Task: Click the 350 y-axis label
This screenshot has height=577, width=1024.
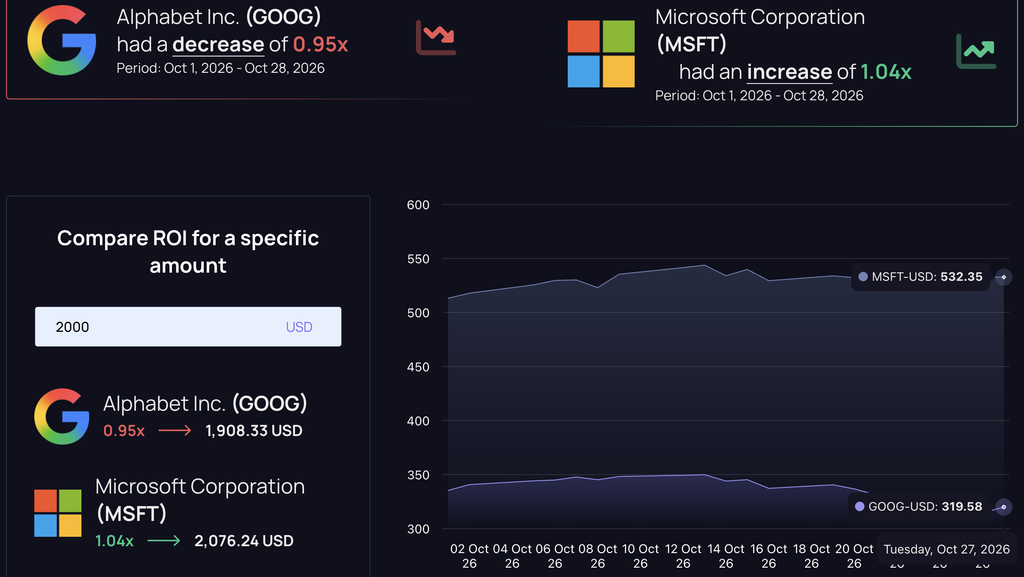Action: pyautogui.click(x=418, y=476)
